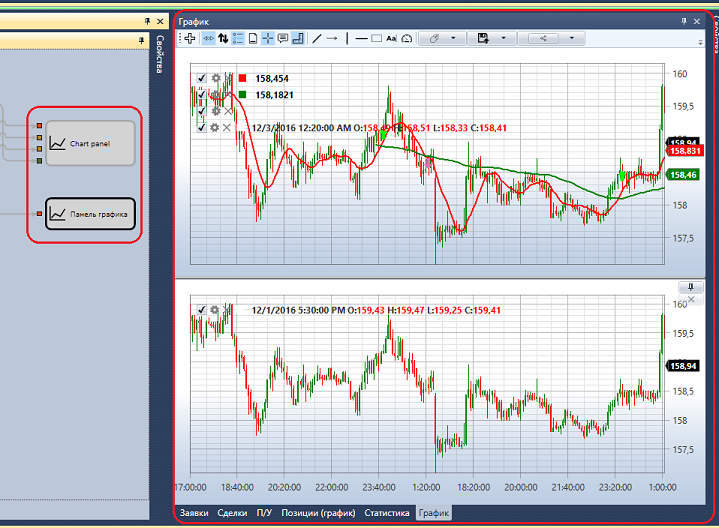Click the 158,94 label on lower chart
The height and width of the screenshot is (528, 719).
(x=683, y=366)
